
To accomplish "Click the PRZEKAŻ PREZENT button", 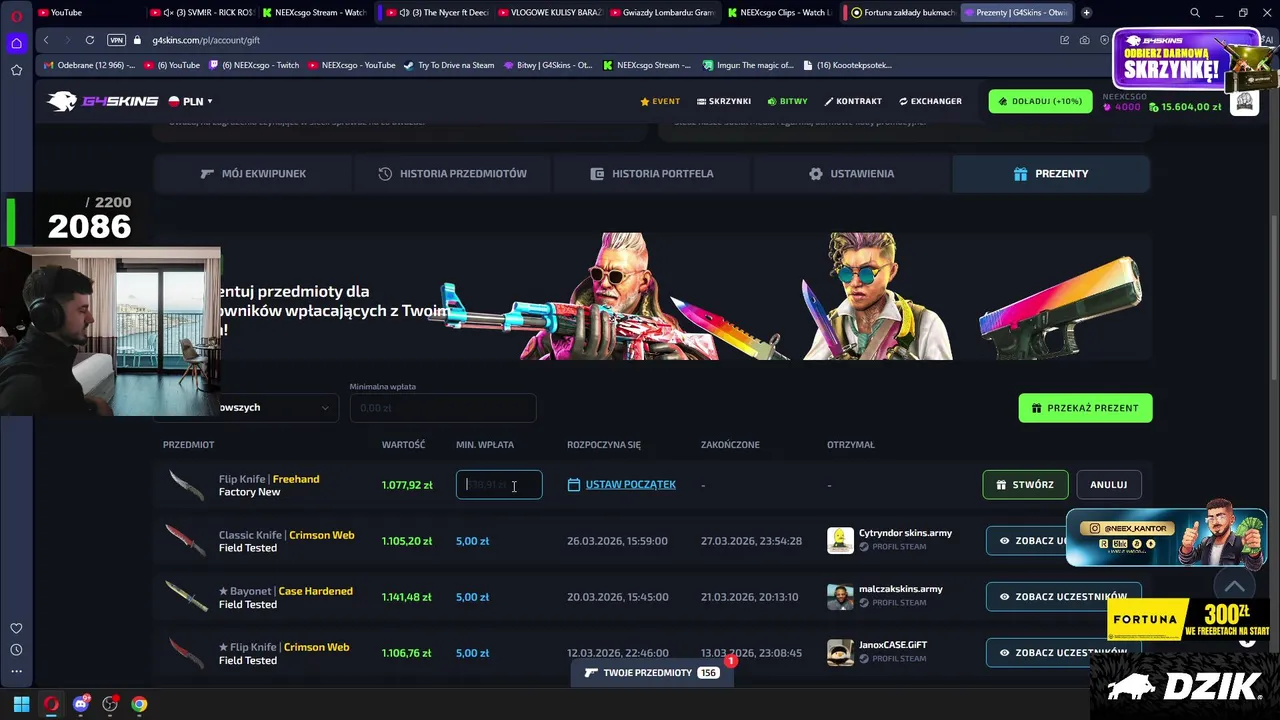I will click(x=1085, y=408).
